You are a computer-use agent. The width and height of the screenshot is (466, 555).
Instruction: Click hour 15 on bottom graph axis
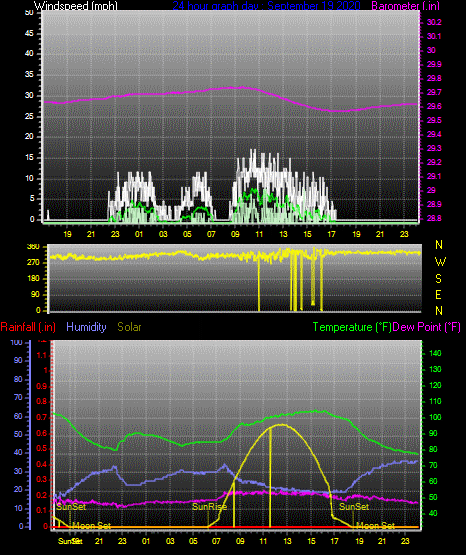tap(311, 541)
